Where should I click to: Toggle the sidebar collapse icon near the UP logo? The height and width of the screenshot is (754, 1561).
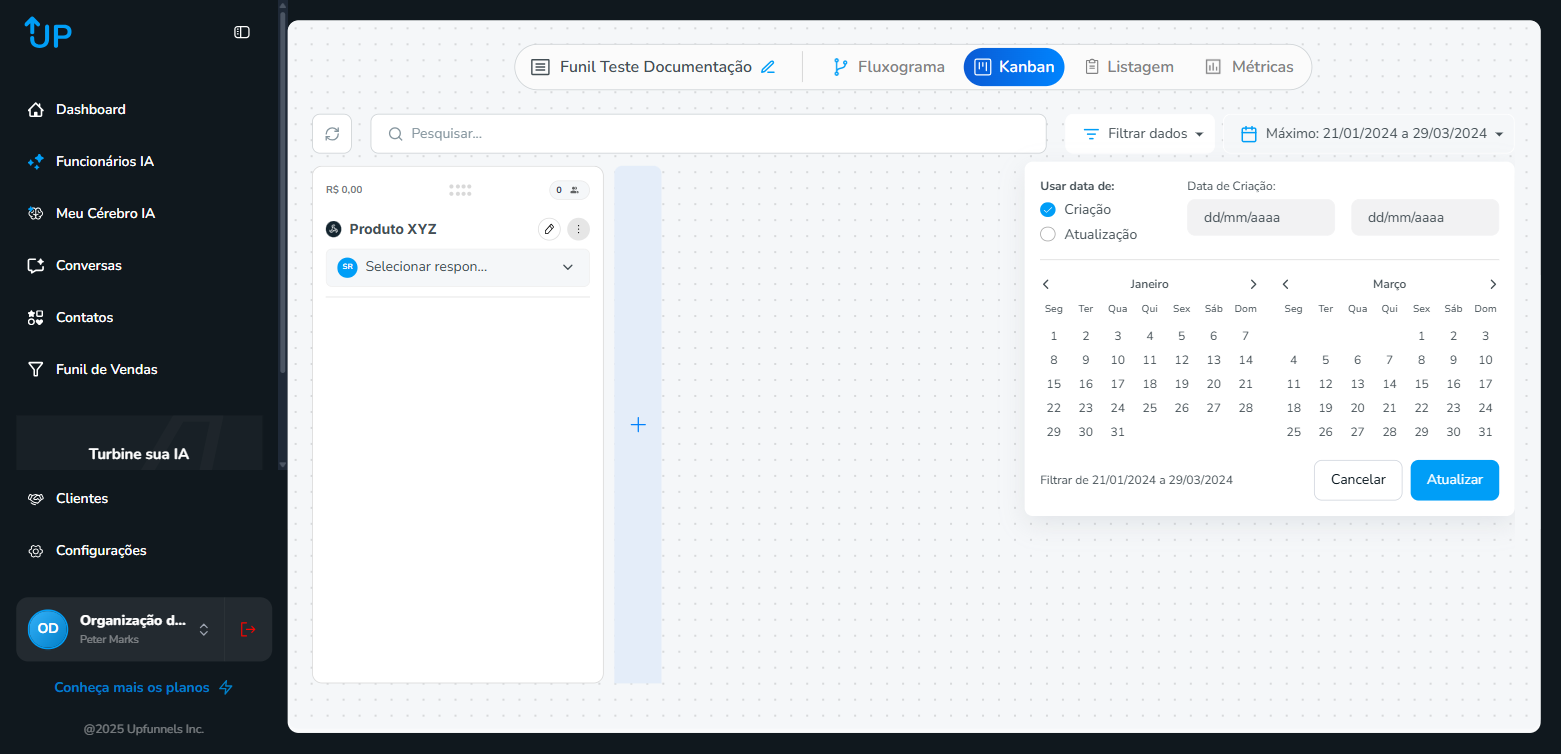click(x=241, y=32)
